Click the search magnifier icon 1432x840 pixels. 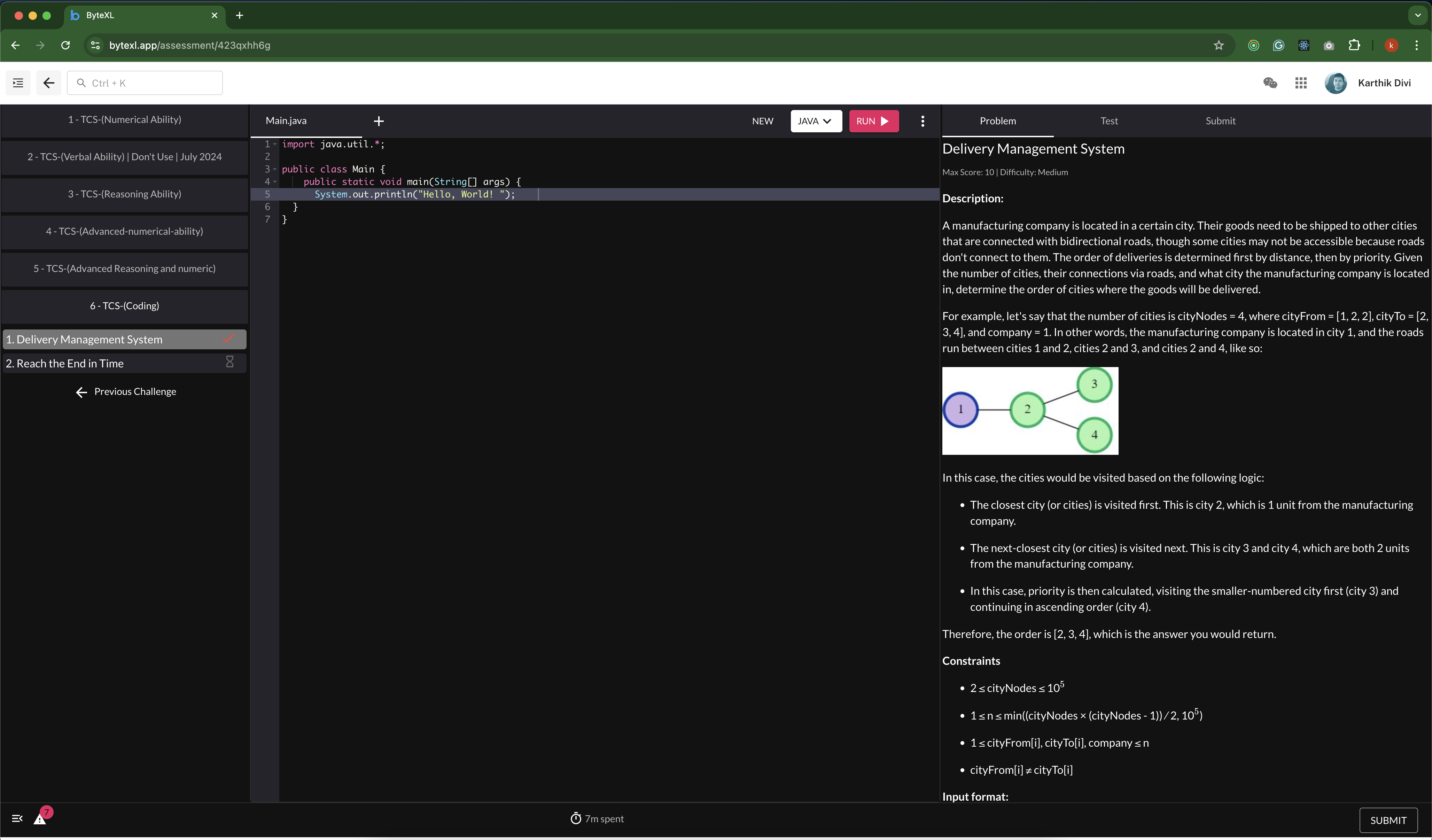(81, 83)
